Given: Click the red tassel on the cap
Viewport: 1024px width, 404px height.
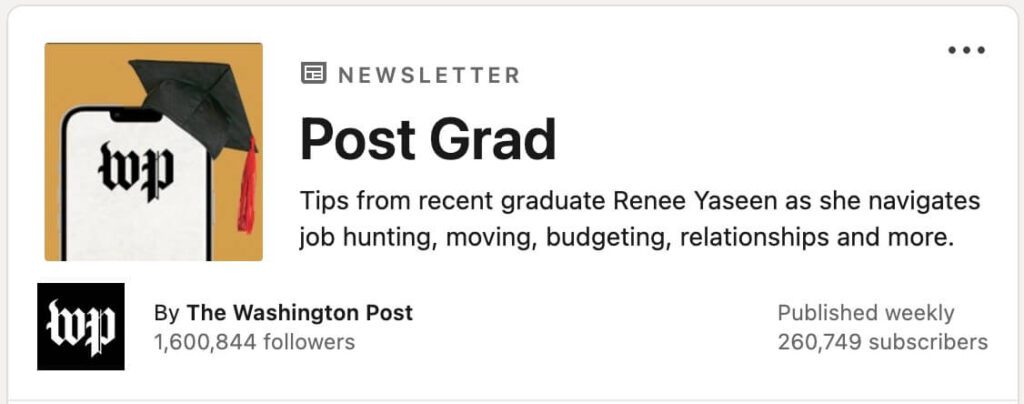Looking at the screenshot, I should tap(247, 190).
